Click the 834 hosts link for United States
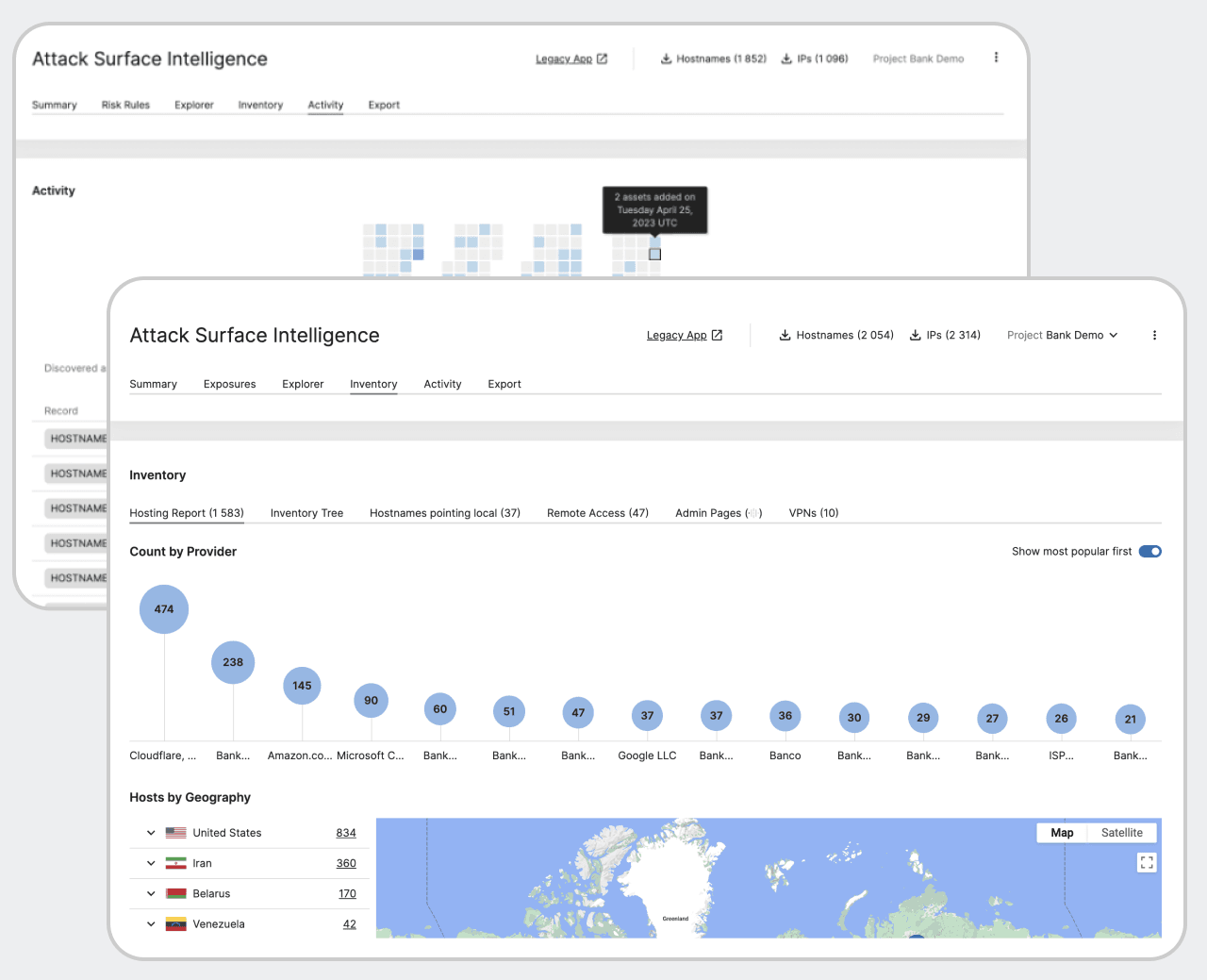This screenshot has height=980, width=1207. (x=346, y=832)
